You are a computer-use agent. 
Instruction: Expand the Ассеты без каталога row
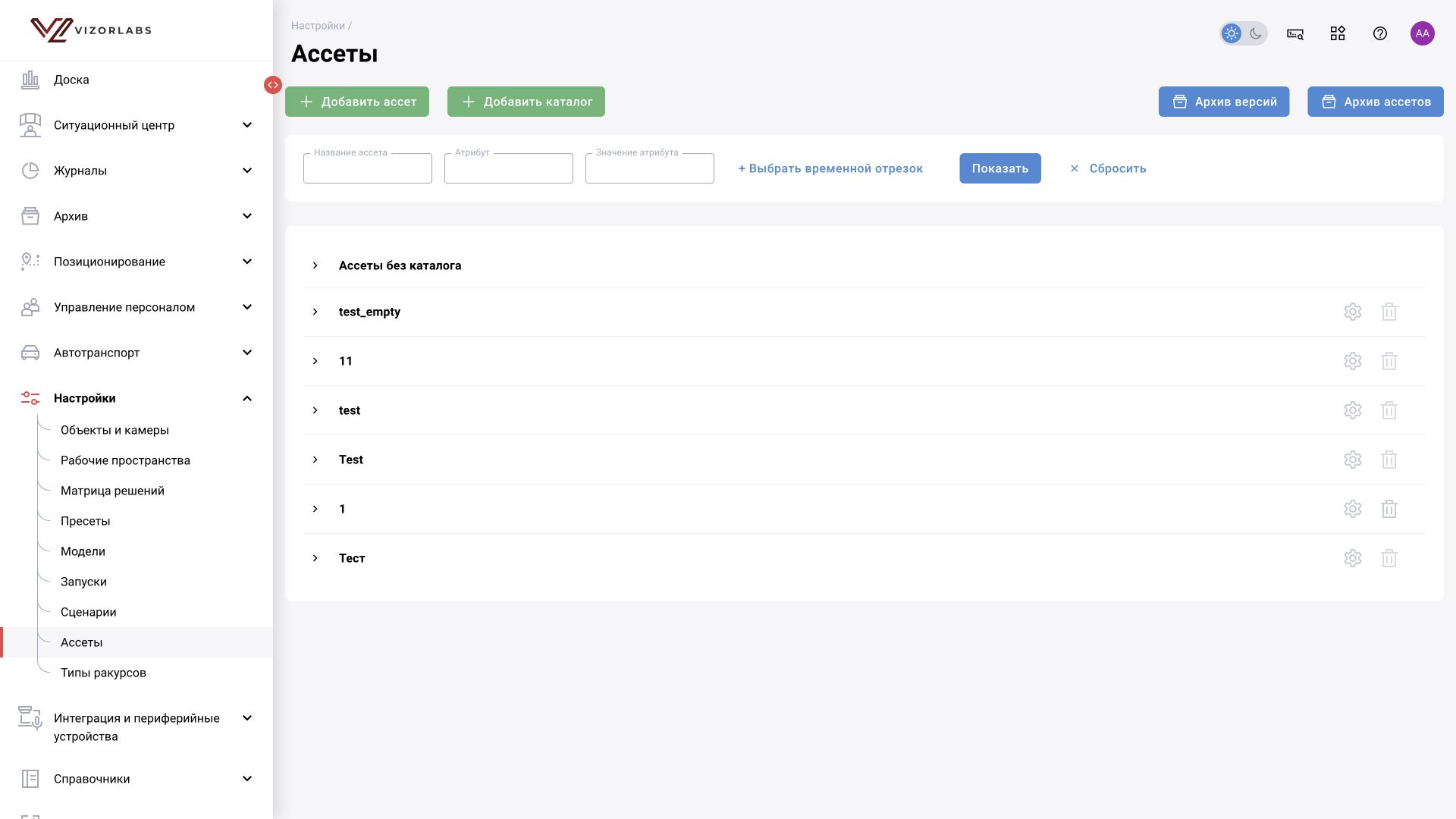point(315,265)
